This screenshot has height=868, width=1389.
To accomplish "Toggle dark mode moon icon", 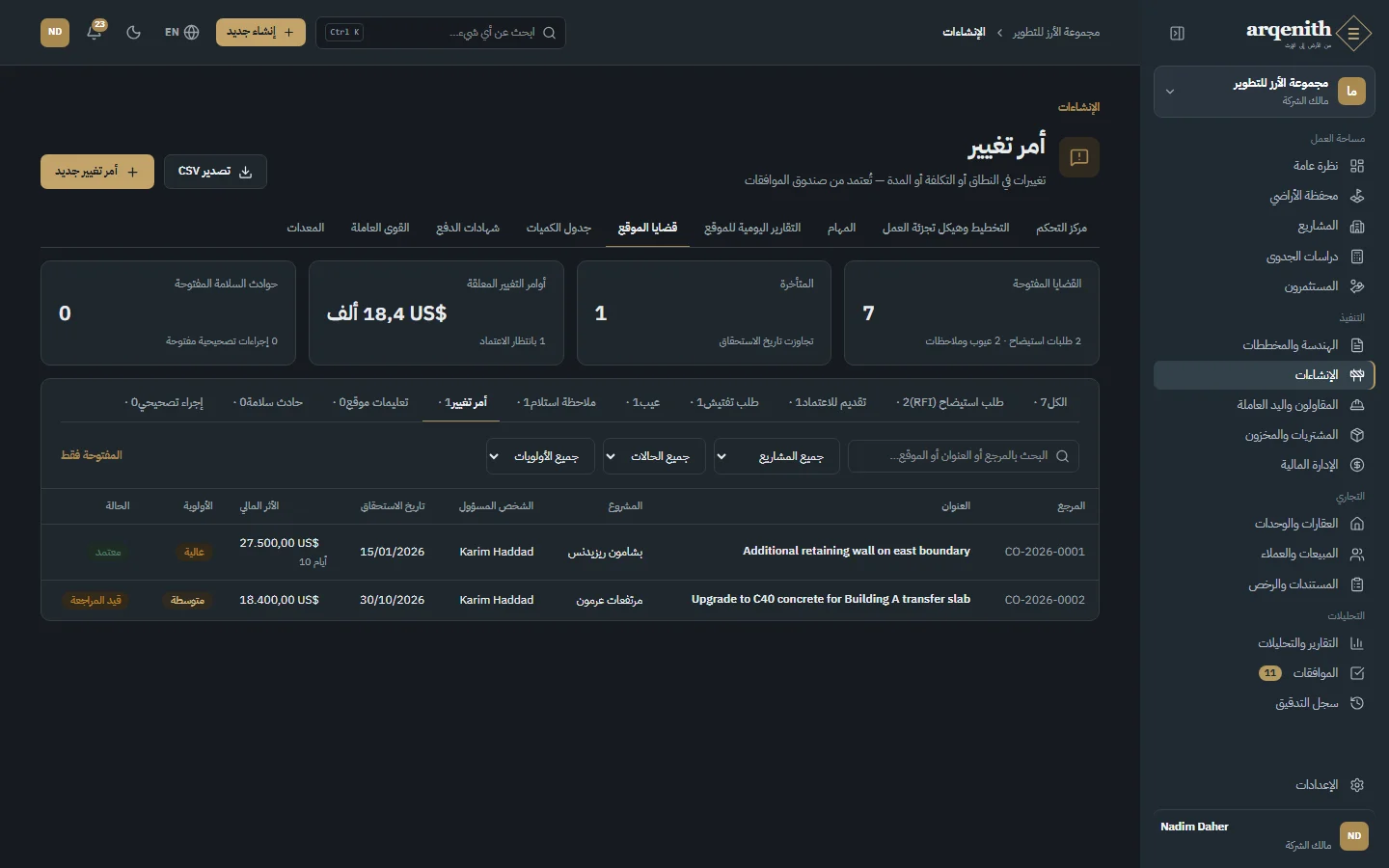I will (134, 32).
